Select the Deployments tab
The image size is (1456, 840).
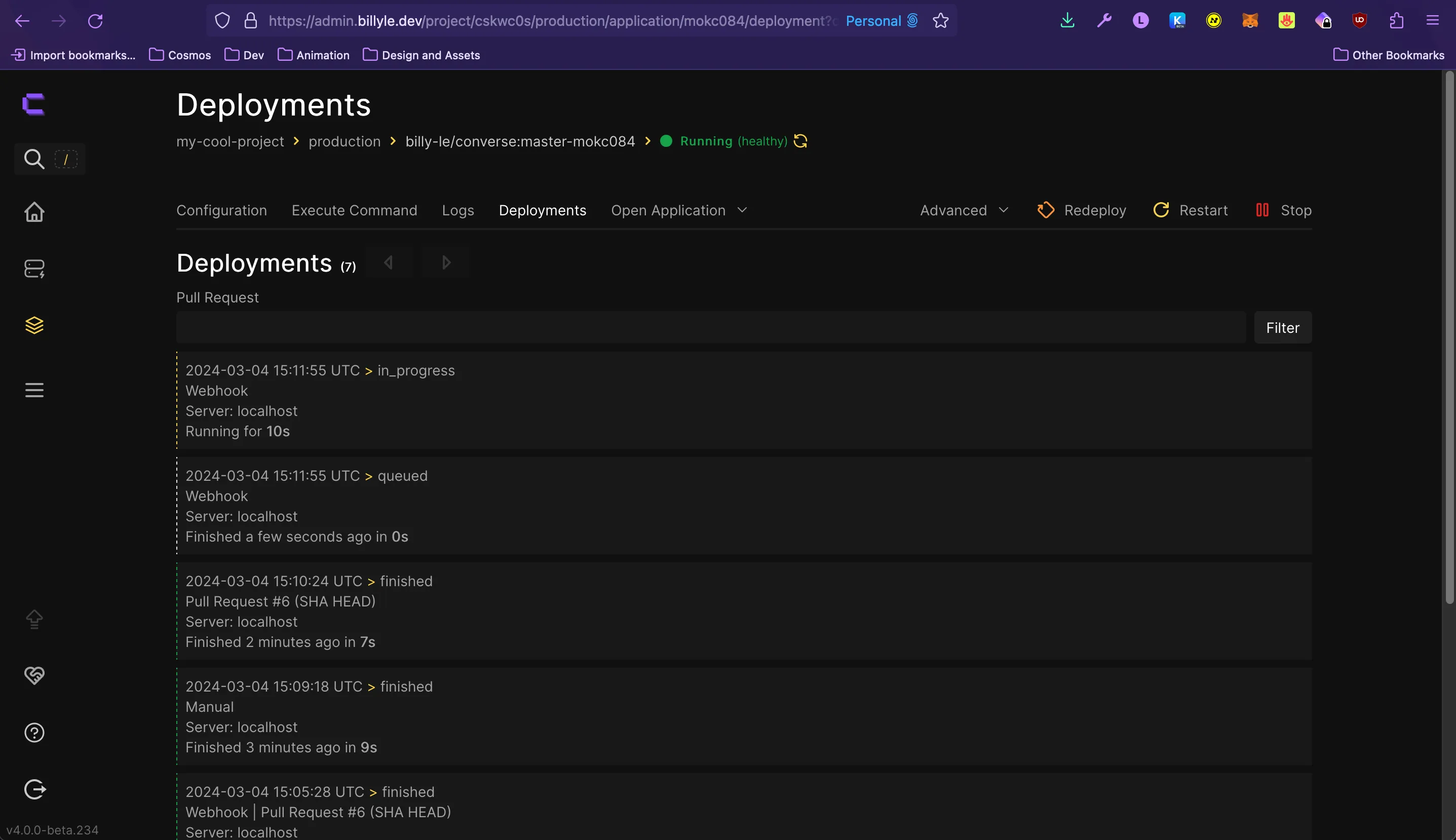click(542, 211)
